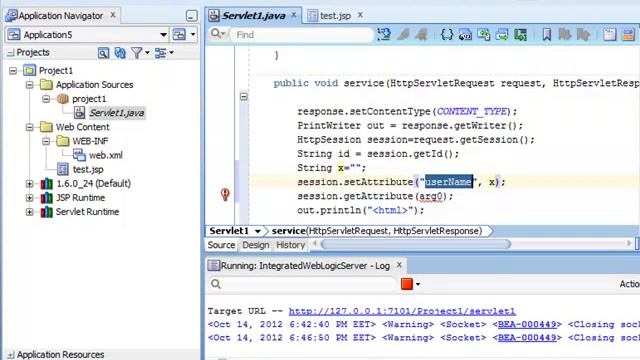
Task: Collapse the WEB-INF folder
Action: tap(46, 141)
